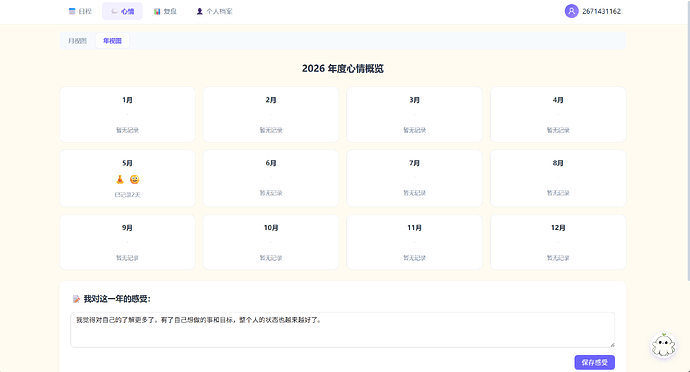Open the 9月 month card
Viewport: 690px width, 372px height.
click(x=127, y=242)
